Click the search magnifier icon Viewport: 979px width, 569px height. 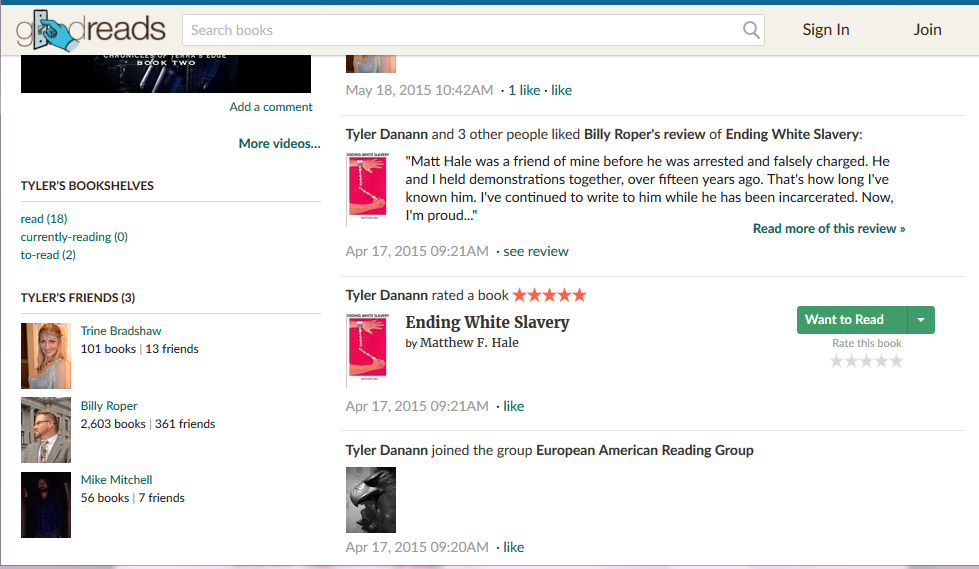[750, 30]
